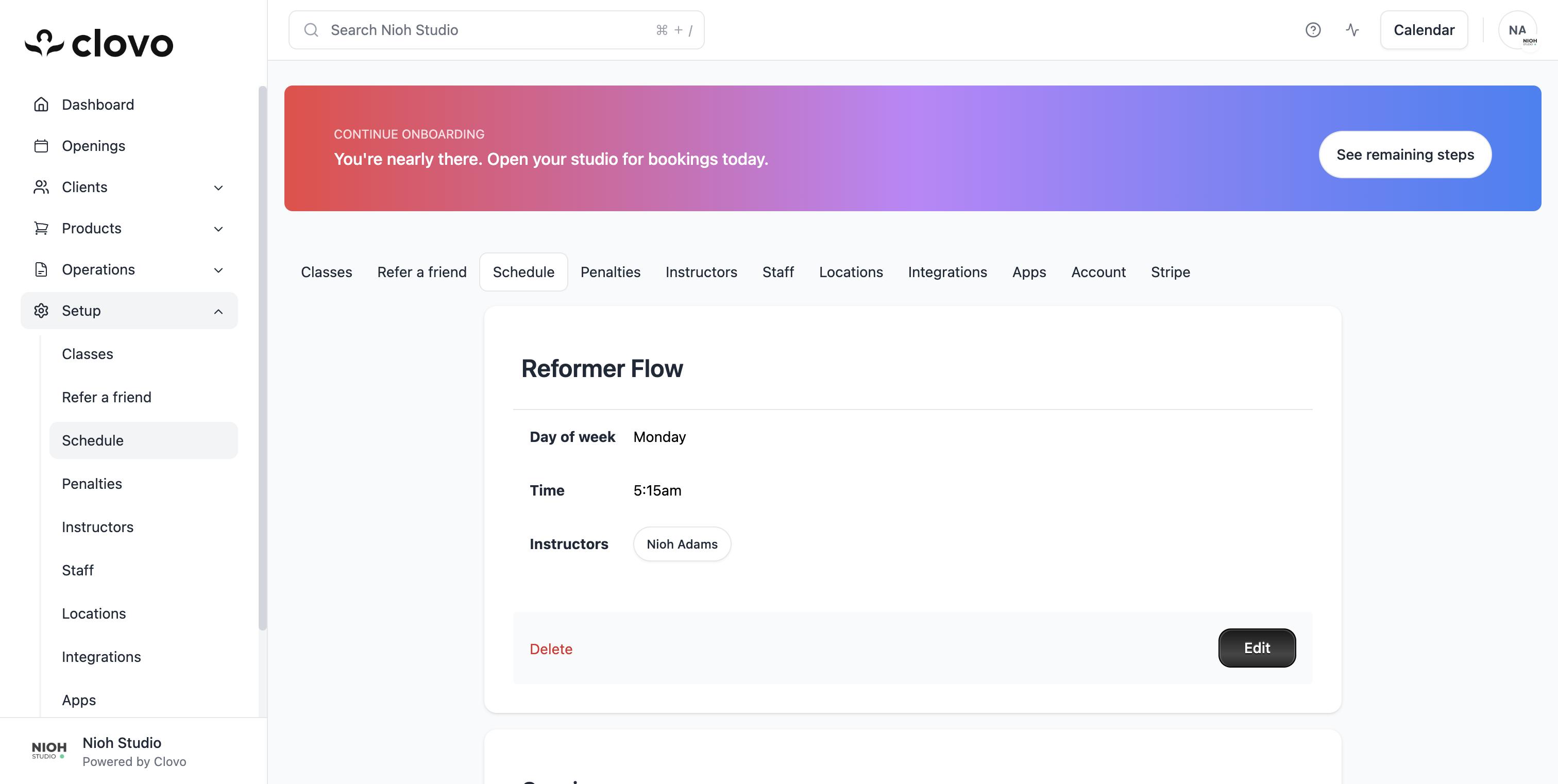Select Schedule in the sidebar submenu
This screenshot has height=784, width=1558.
(x=144, y=440)
